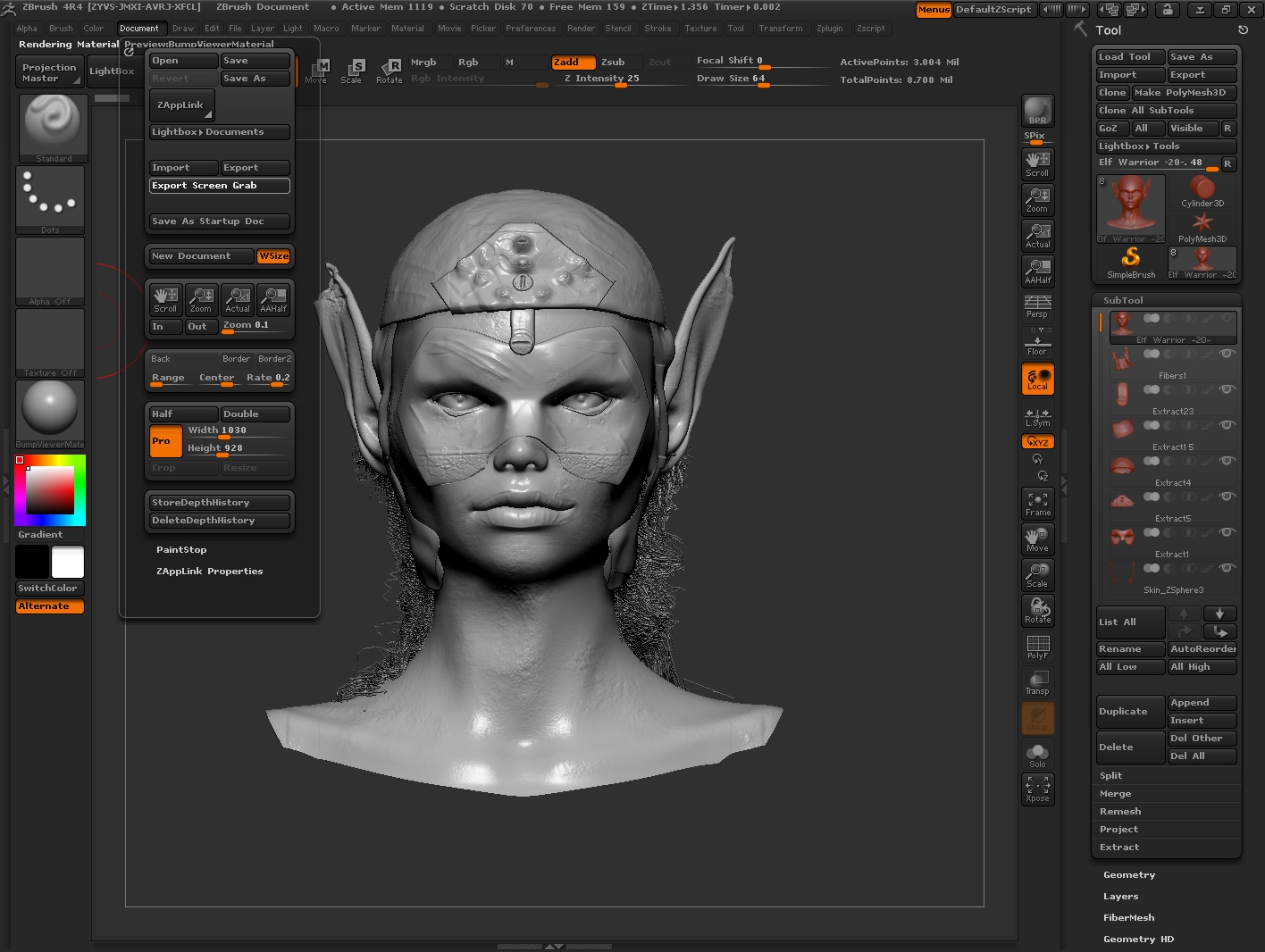The height and width of the screenshot is (952, 1265).
Task: Expand the Split subsection
Action: click(x=1110, y=776)
